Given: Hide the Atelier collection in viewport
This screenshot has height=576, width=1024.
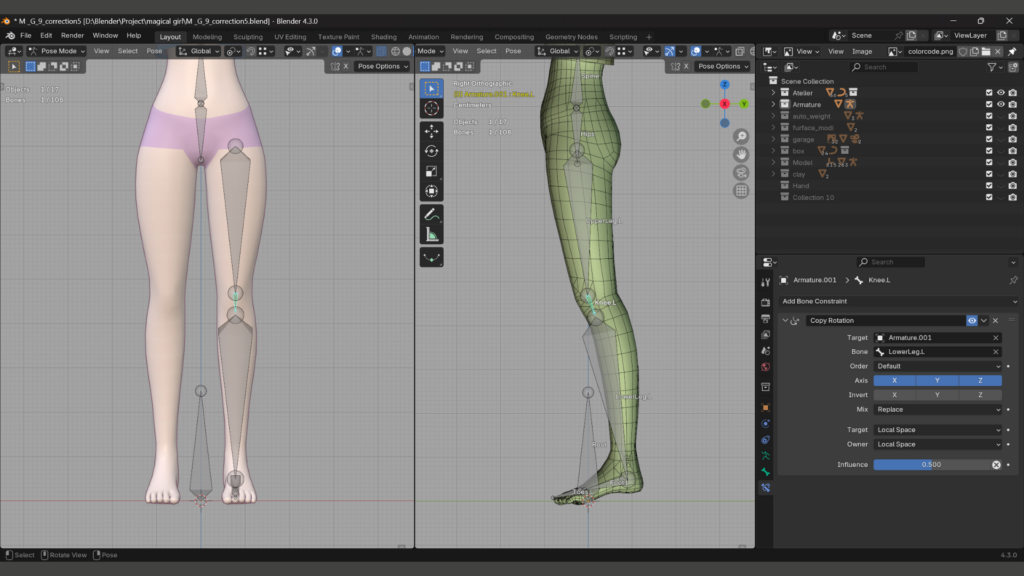Looking at the screenshot, I should click(1000, 92).
